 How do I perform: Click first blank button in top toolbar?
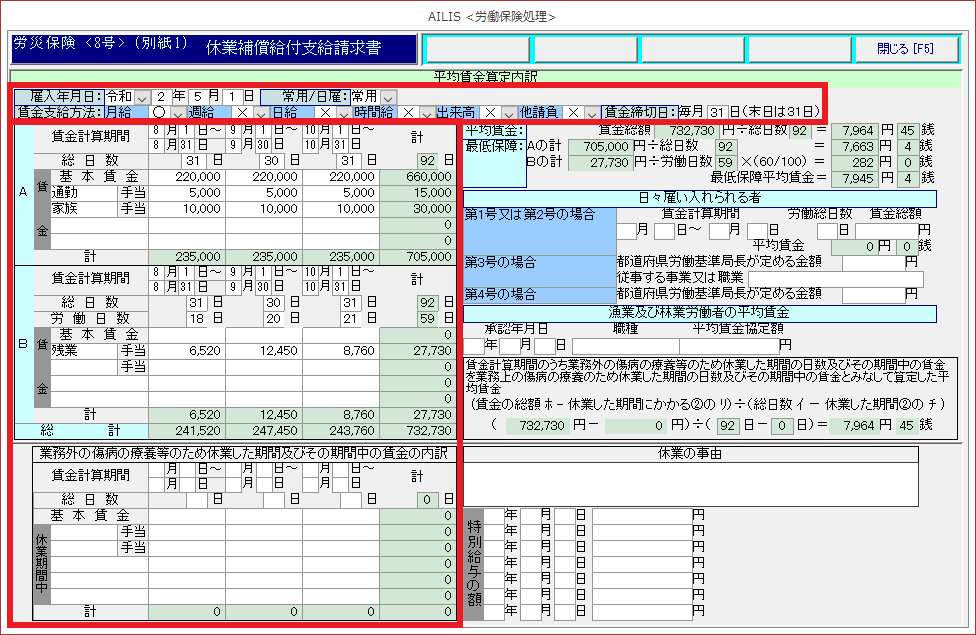(x=477, y=48)
